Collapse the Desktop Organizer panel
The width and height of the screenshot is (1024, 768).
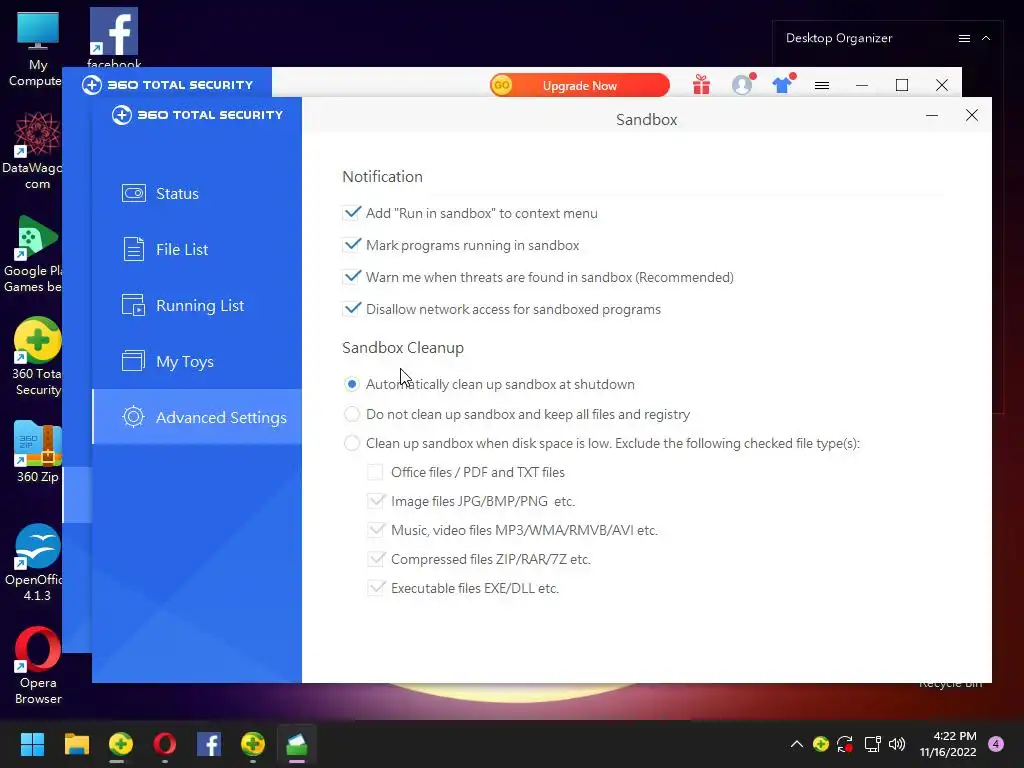pyautogui.click(x=986, y=39)
